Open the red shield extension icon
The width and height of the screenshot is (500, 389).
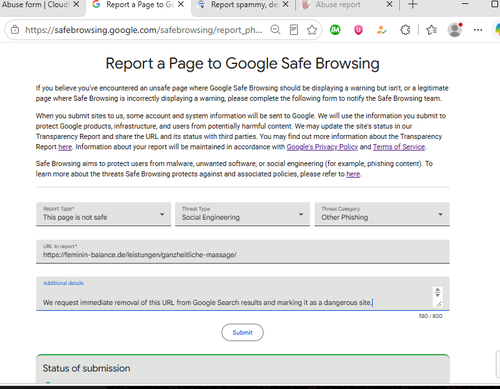(x=358, y=30)
